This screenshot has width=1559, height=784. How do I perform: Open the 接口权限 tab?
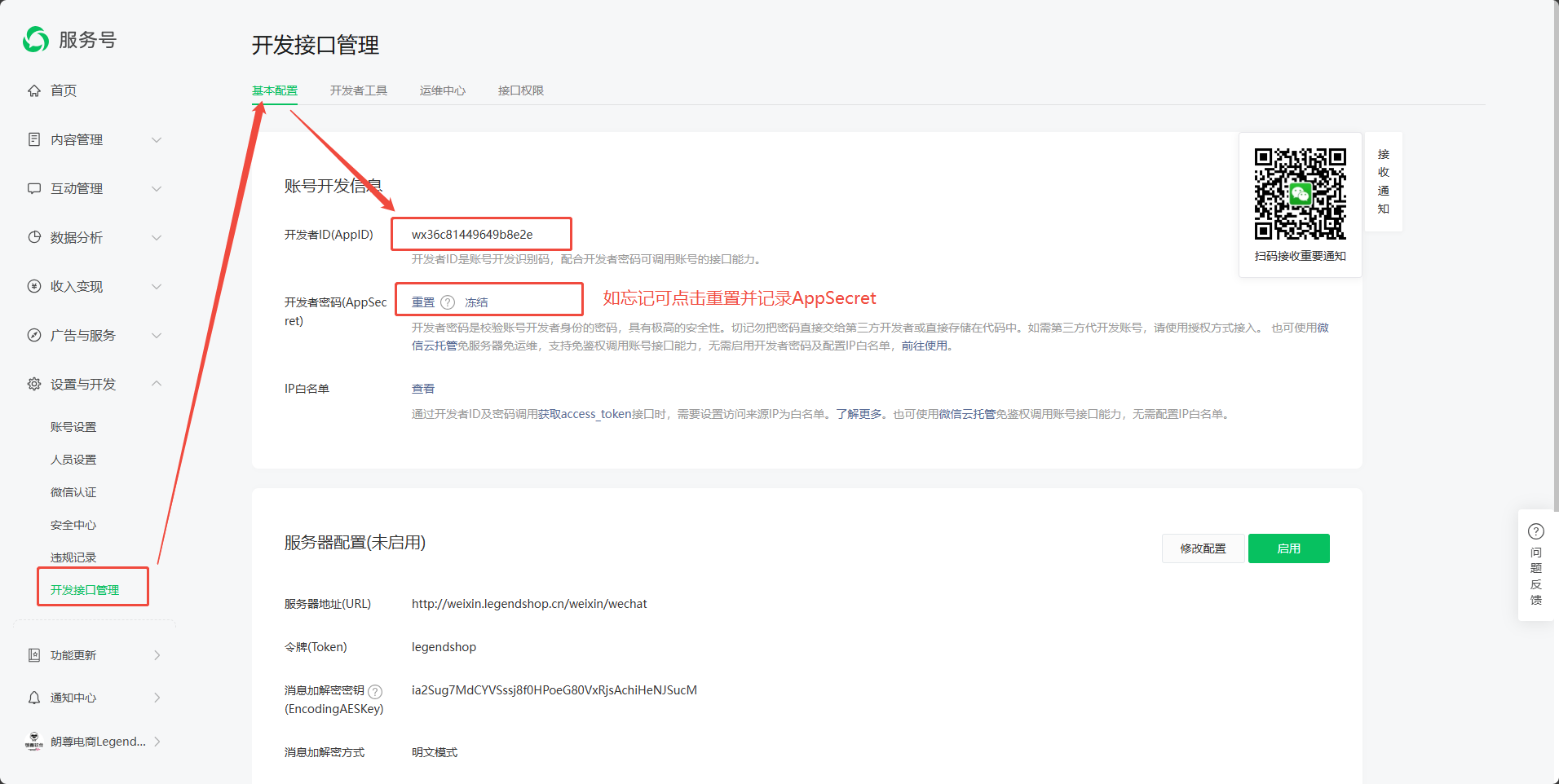click(x=520, y=90)
